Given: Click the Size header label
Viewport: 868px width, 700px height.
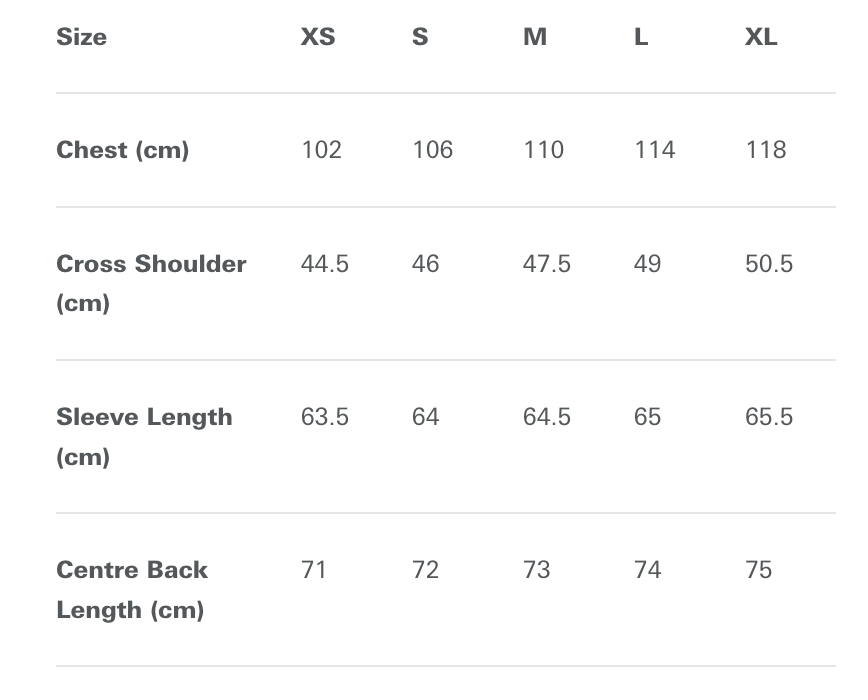Looking at the screenshot, I should 81,37.
